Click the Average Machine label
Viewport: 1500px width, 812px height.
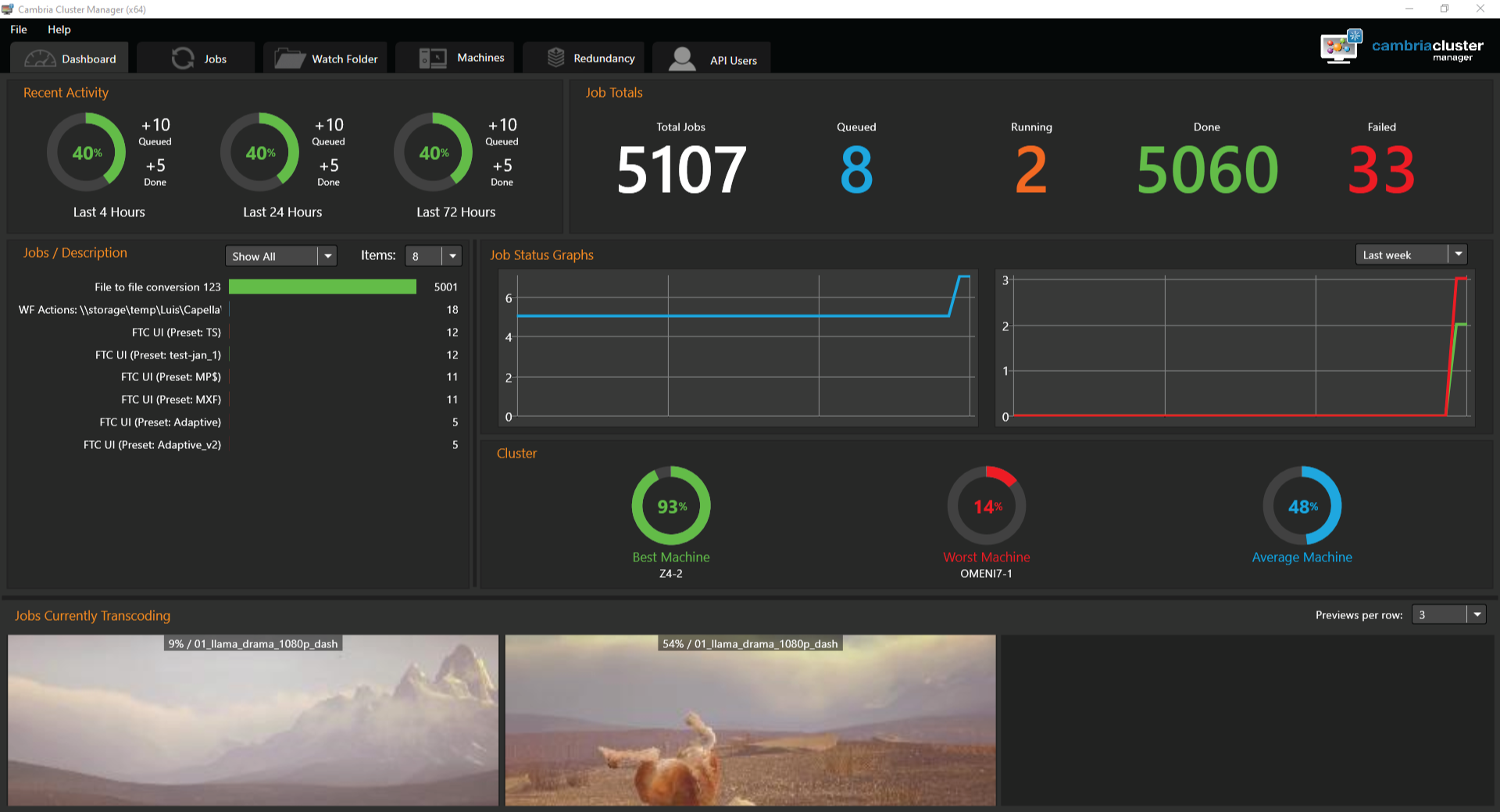pyautogui.click(x=1302, y=557)
